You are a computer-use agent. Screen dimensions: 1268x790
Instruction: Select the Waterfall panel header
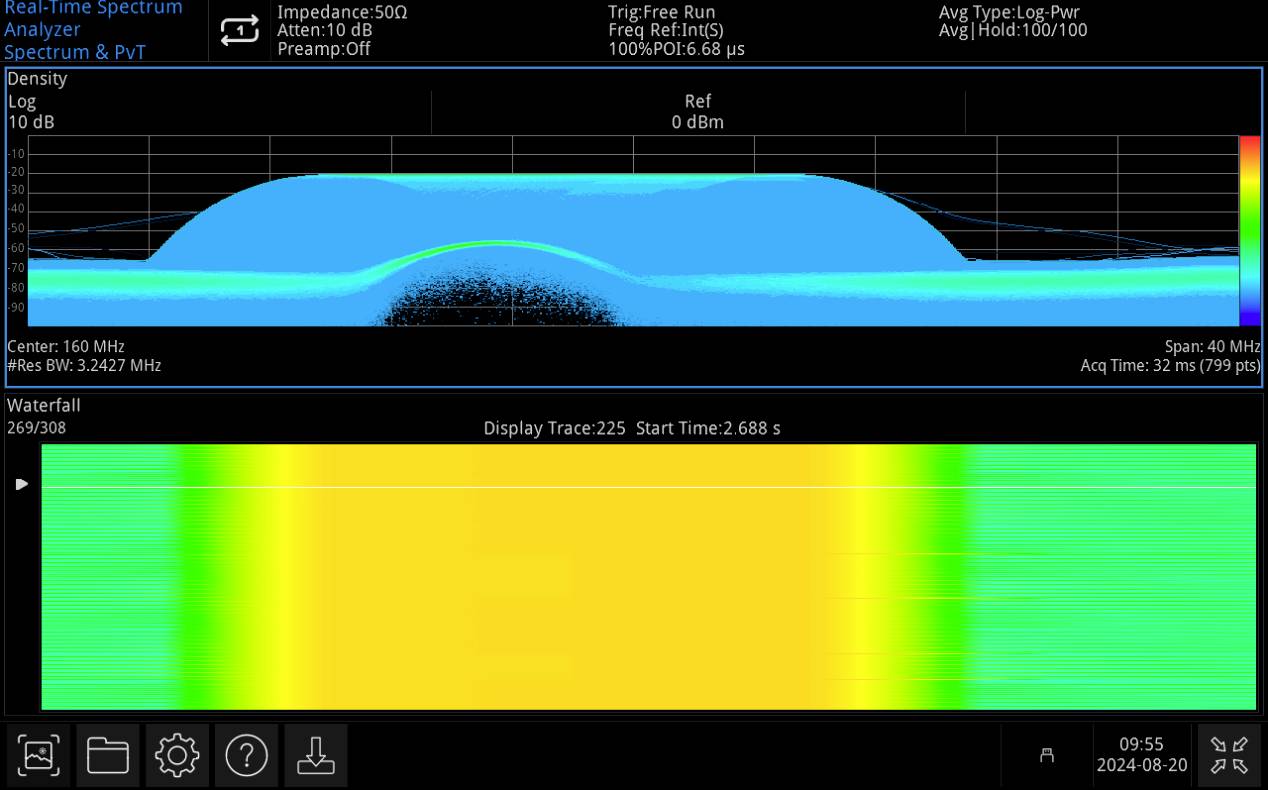pos(43,406)
